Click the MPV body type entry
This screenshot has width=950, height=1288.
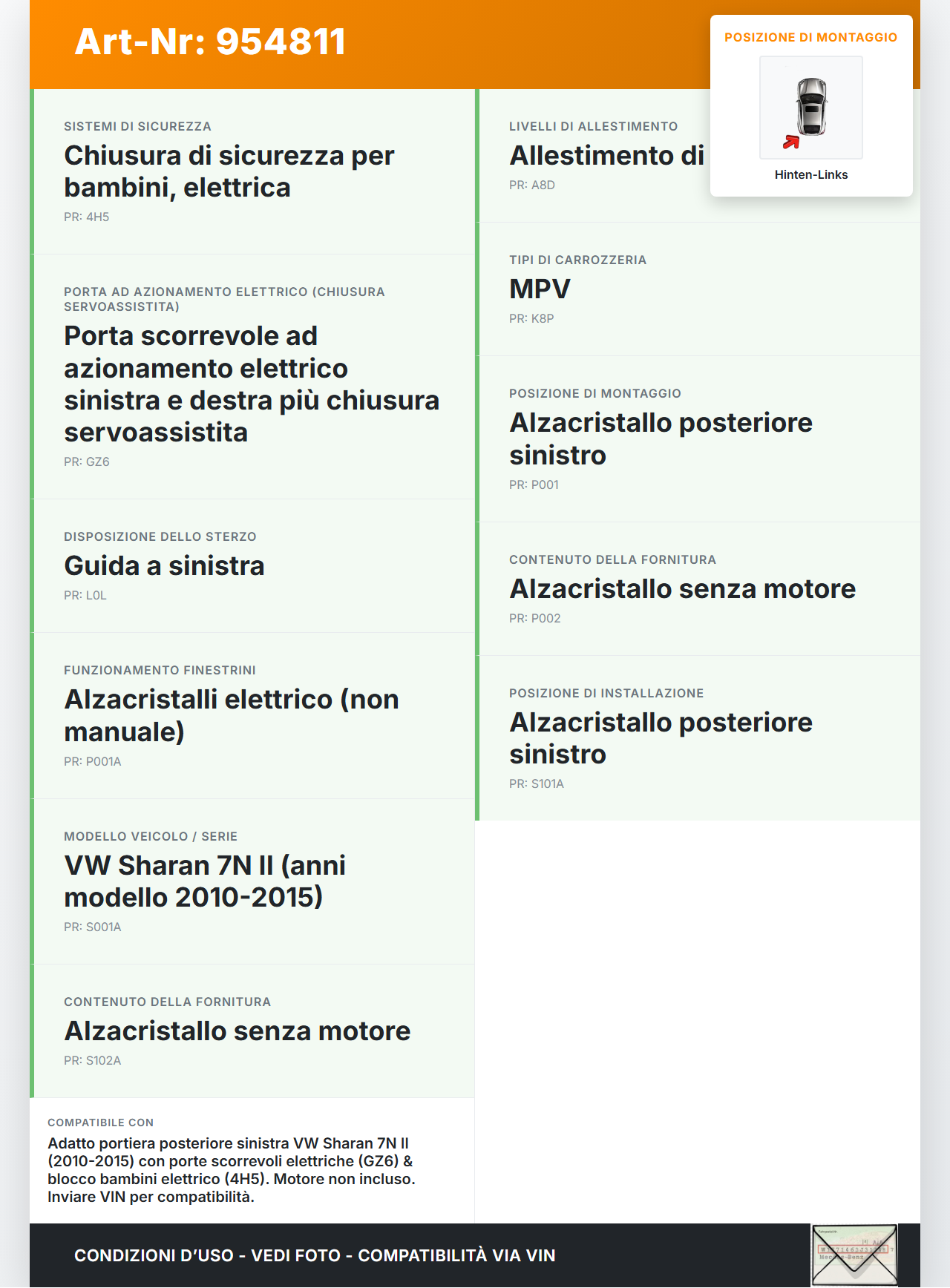540,289
